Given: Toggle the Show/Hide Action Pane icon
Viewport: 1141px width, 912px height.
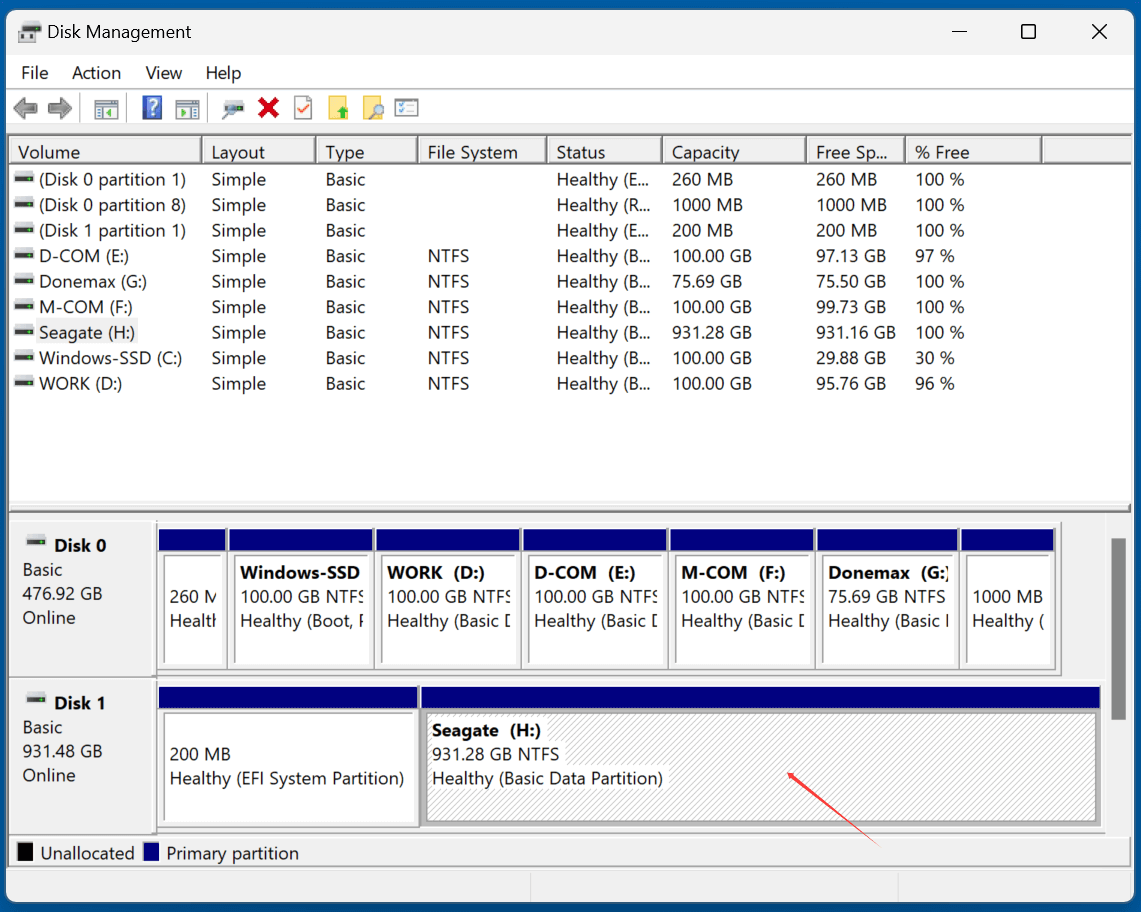Looking at the screenshot, I should (x=187, y=108).
